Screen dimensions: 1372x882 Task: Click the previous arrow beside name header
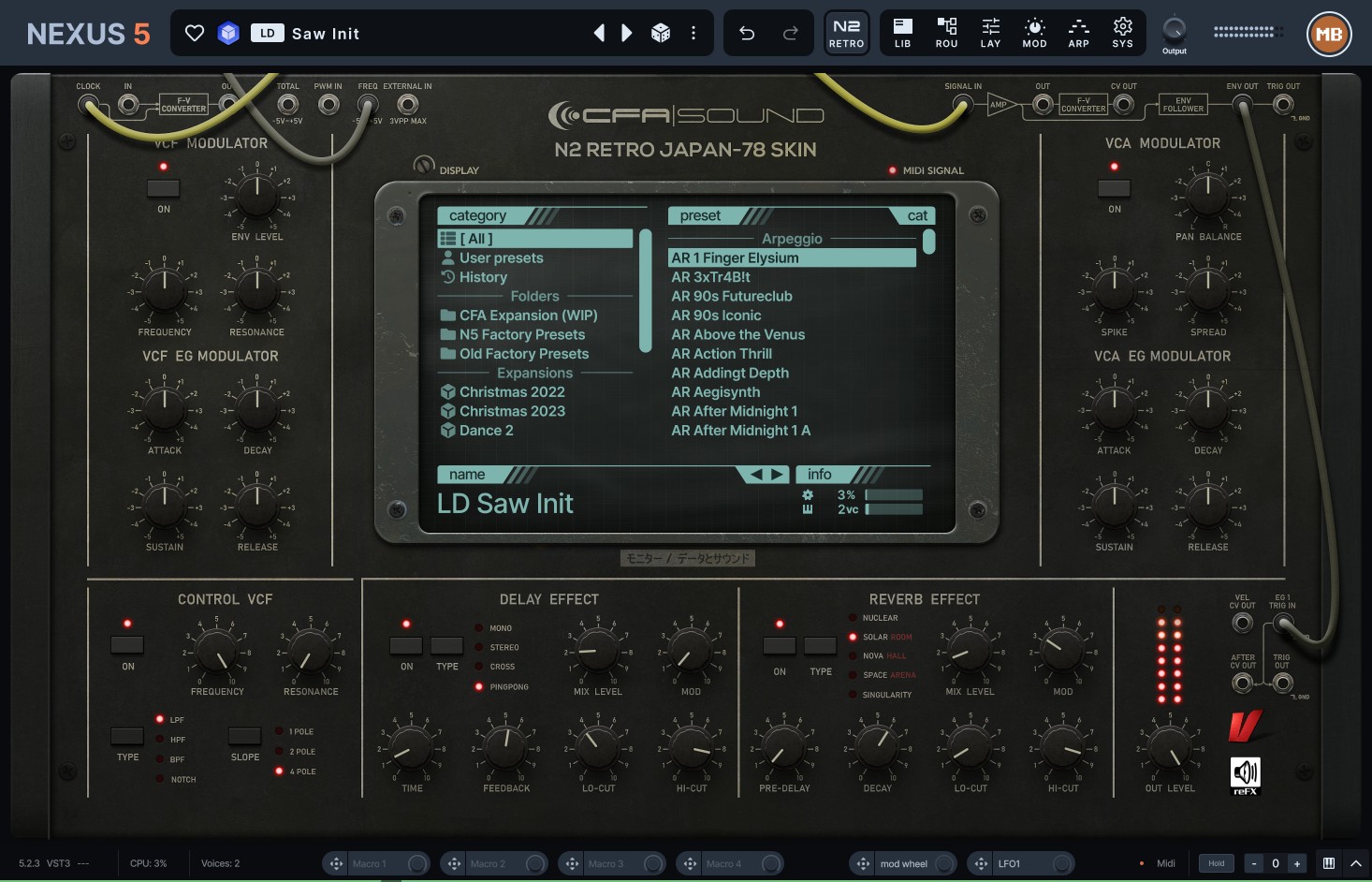756,475
